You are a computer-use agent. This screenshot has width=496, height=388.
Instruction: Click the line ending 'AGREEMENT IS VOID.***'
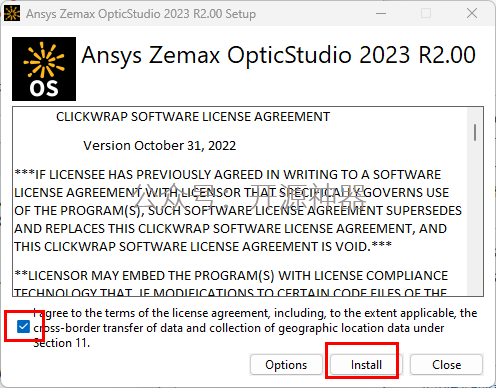tap(203, 247)
